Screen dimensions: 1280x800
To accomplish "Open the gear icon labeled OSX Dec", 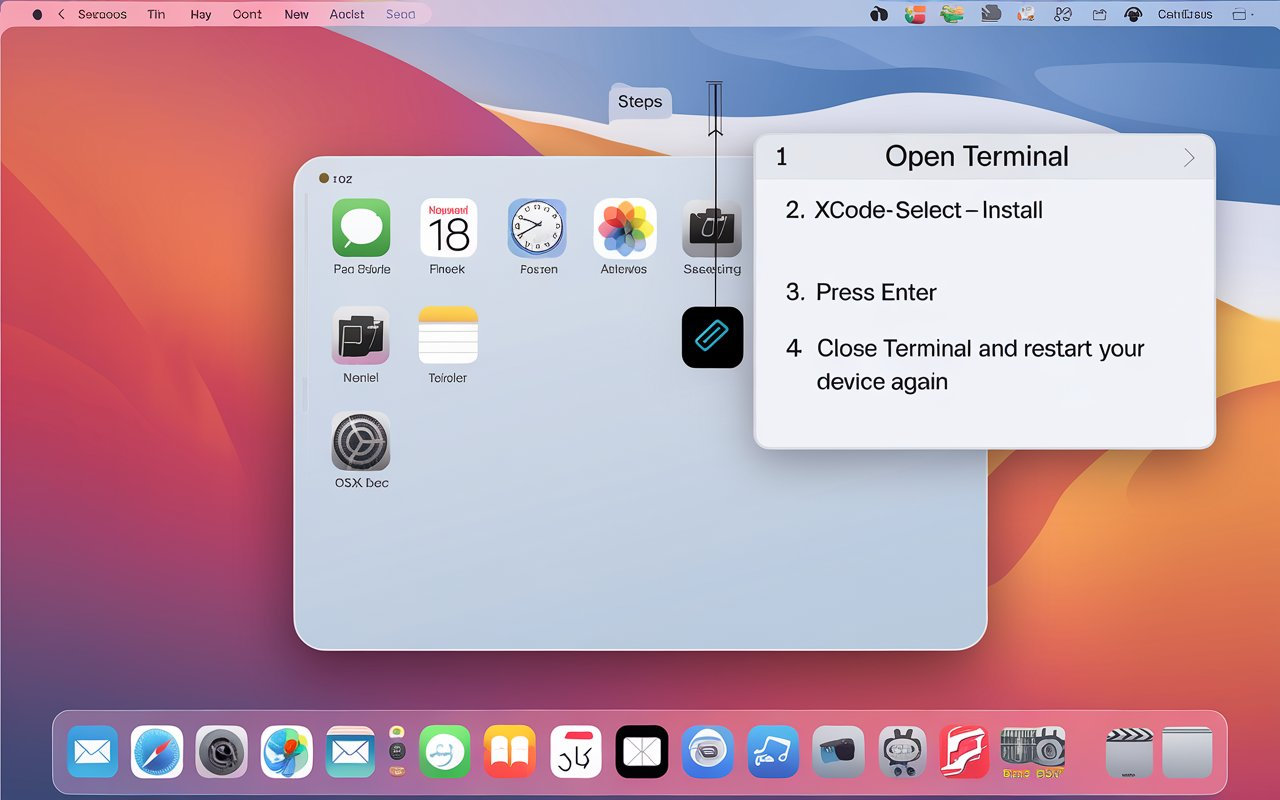I will point(361,441).
